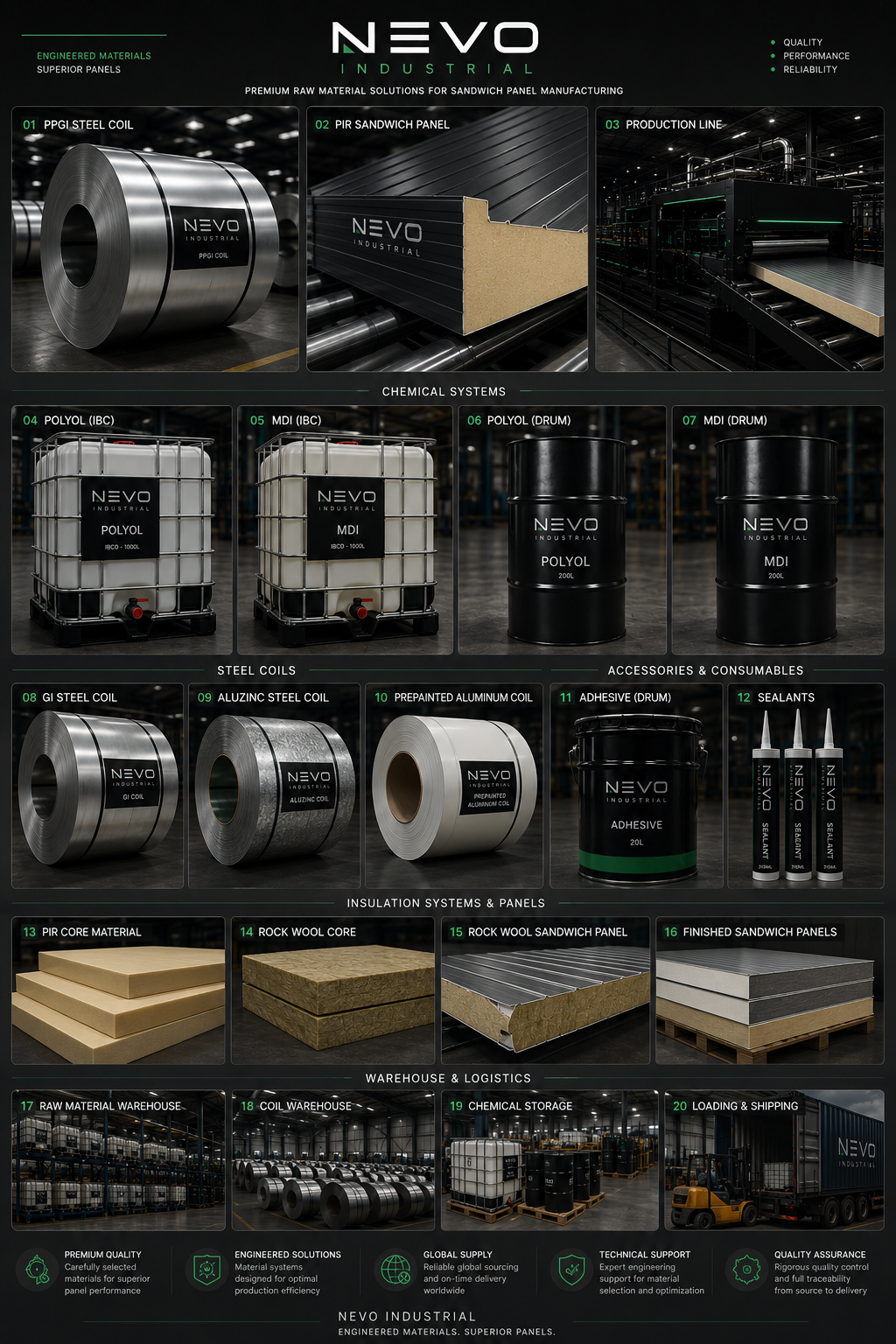Click the Insulation Systems & Panels heading
This screenshot has width=896, height=1344.
pyautogui.click(x=445, y=903)
